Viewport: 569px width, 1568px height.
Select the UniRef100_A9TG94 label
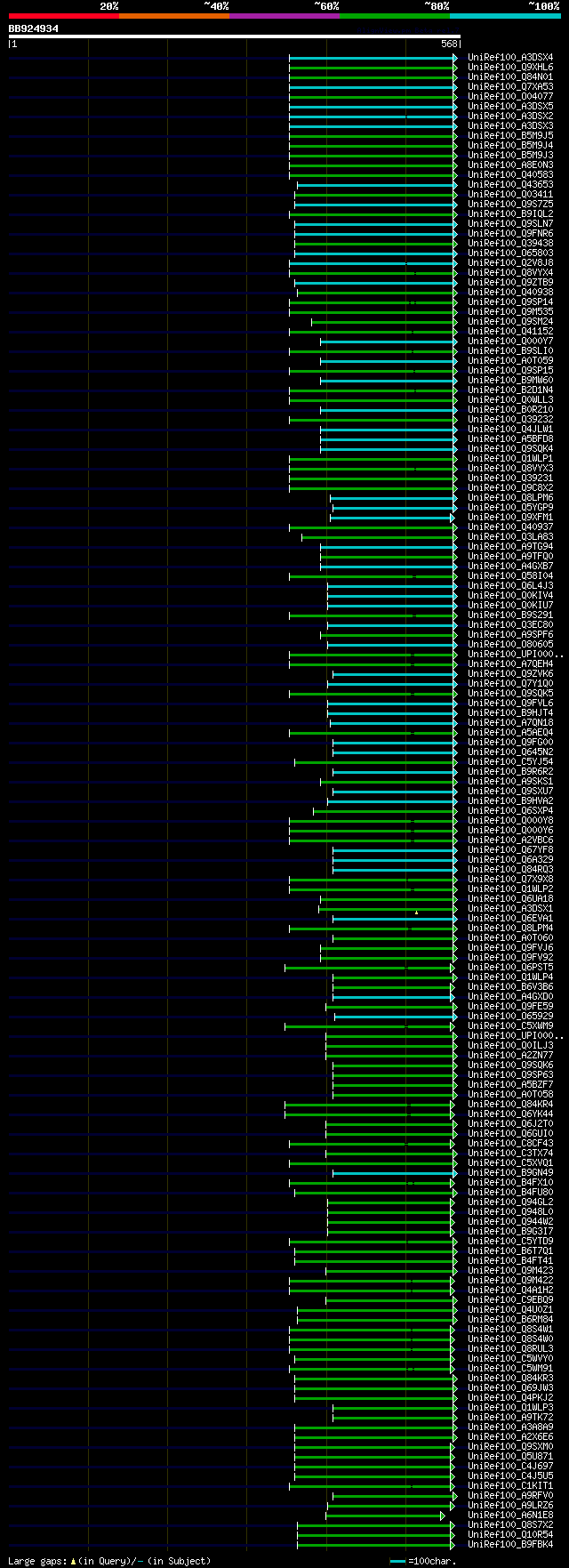click(x=510, y=547)
